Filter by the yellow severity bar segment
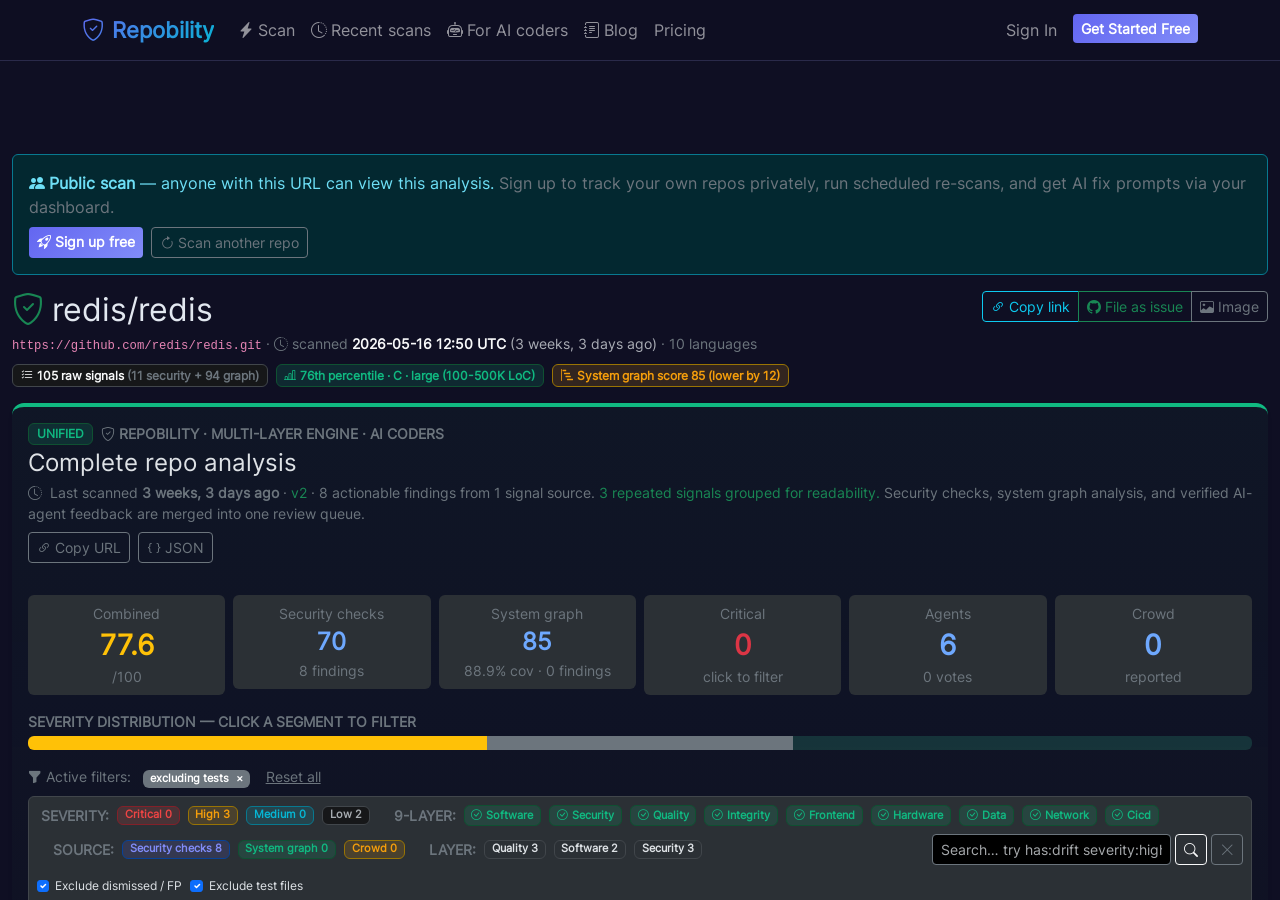This screenshot has height=900, width=1280. (x=257, y=743)
